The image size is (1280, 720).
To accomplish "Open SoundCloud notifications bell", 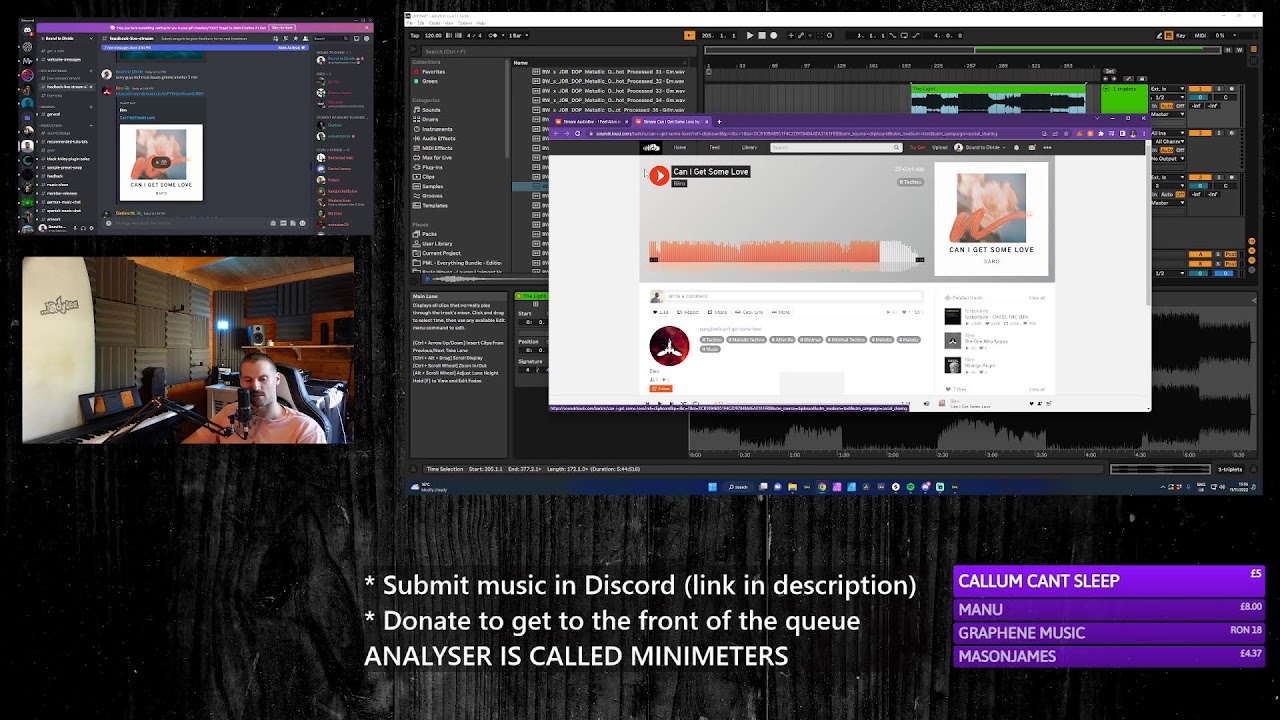I will [1017, 147].
